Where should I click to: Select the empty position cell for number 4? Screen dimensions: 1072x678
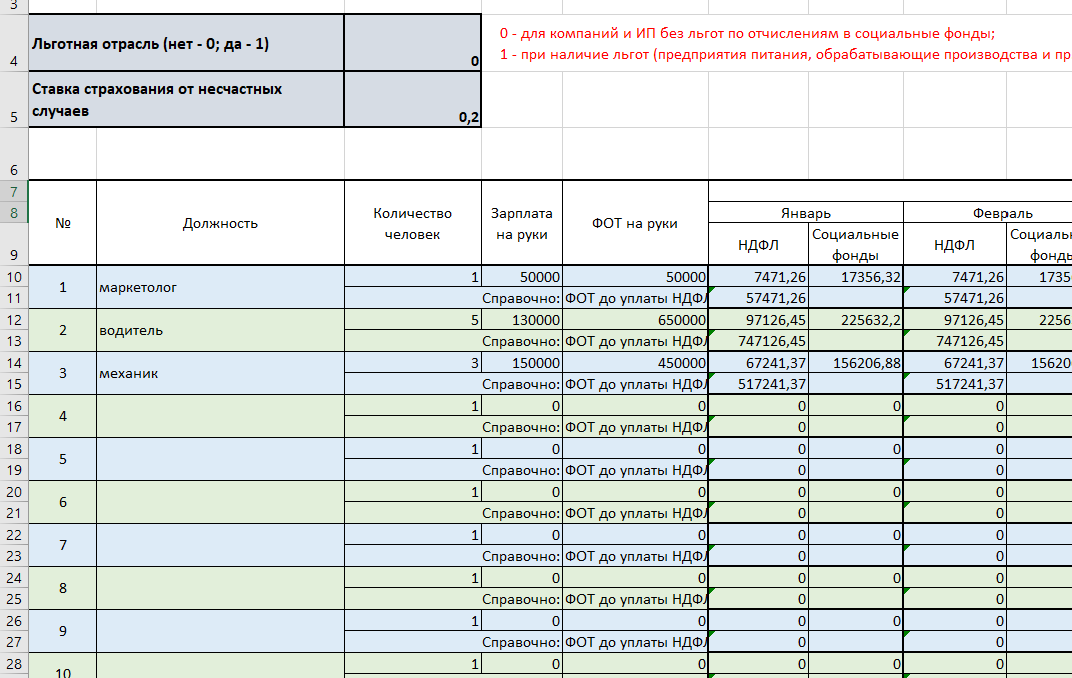pos(220,416)
